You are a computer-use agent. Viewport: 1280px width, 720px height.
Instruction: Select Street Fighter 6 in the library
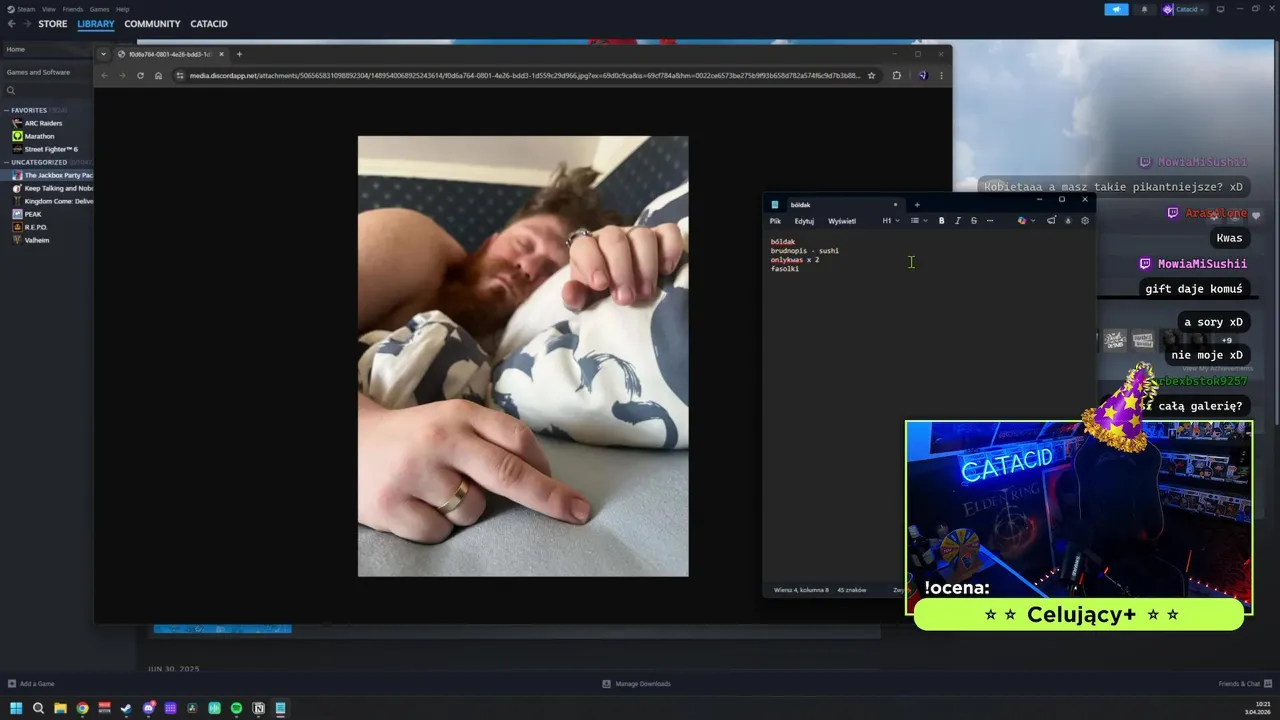(x=51, y=149)
